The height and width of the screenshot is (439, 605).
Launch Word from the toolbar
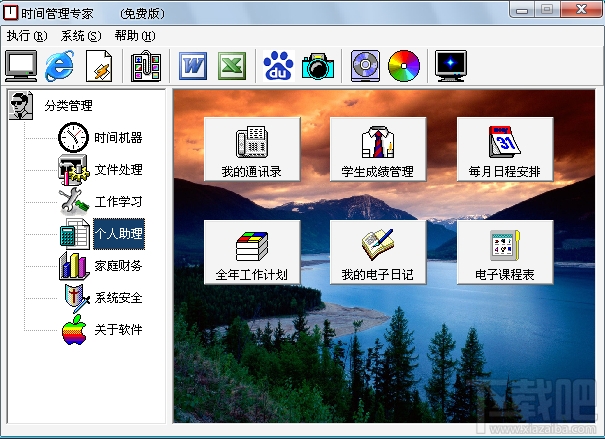click(x=193, y=66)
